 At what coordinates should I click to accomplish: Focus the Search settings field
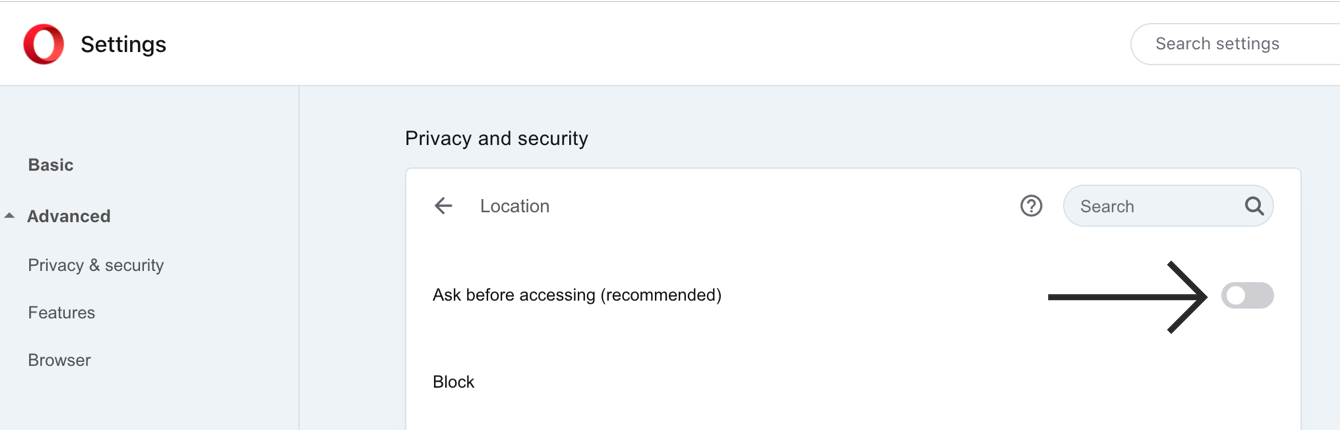(x=1235, y=44)
